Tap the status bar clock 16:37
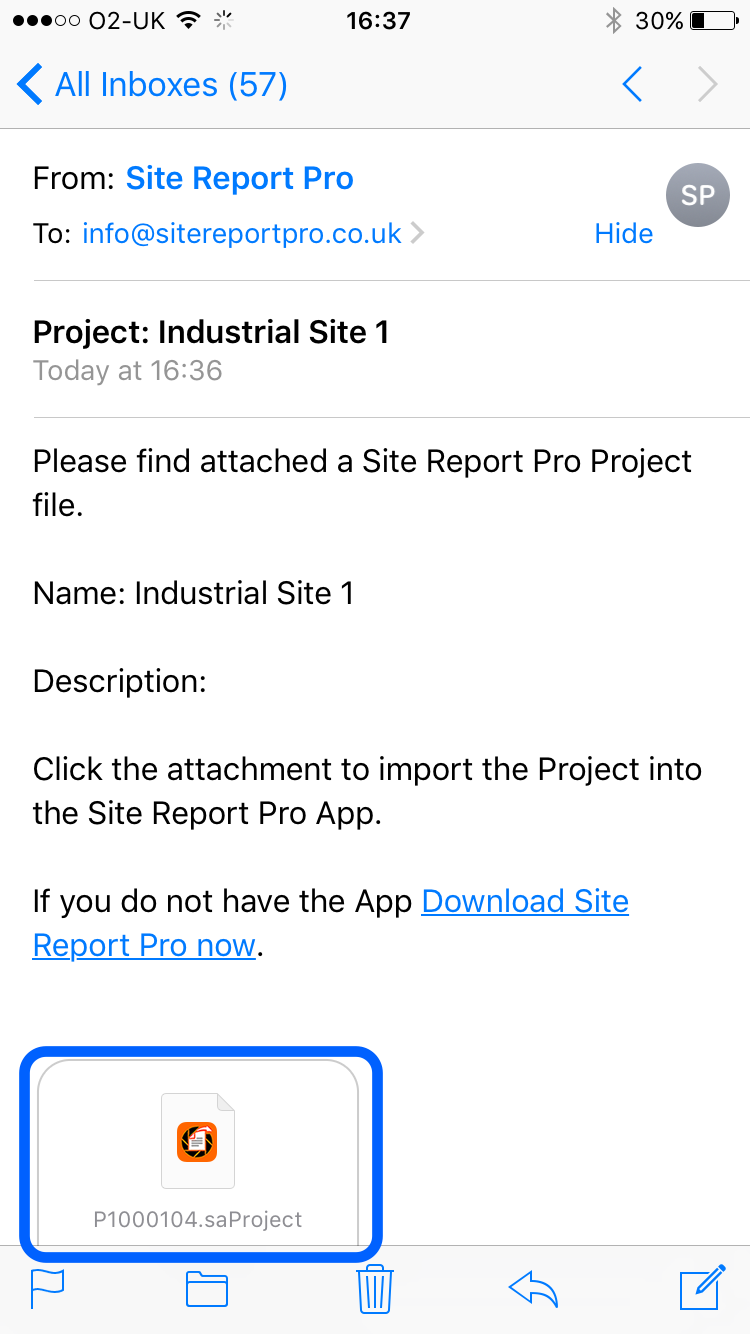This screenshot has width=750, height=1334. (x=378, y=20)
